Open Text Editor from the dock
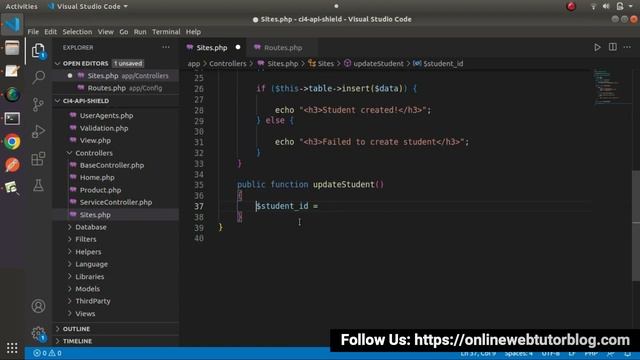 [12, 71]
